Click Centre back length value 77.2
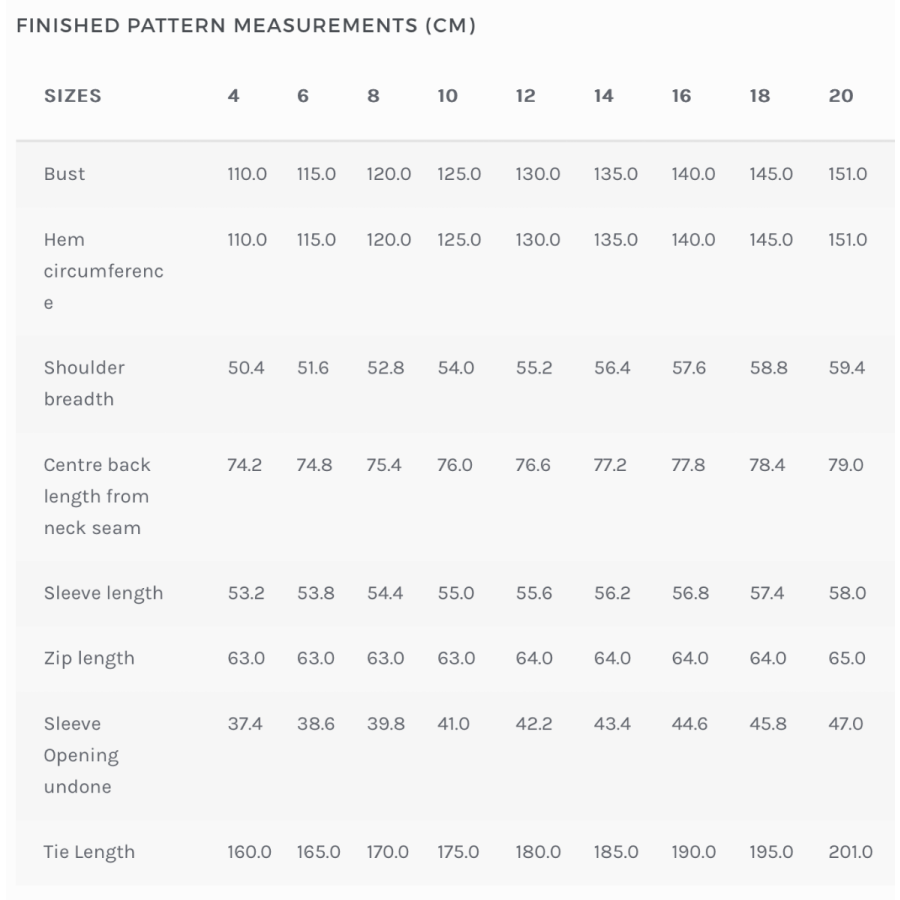The width and height of the screenshot is (900, 900). (x=612, y=465)
